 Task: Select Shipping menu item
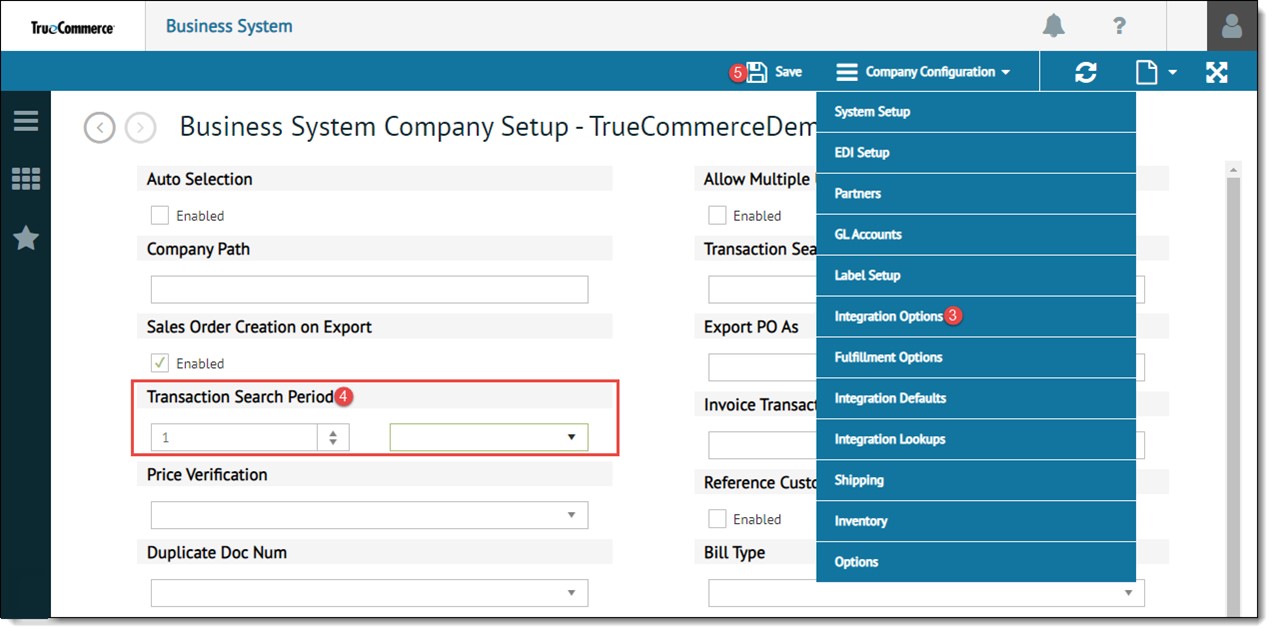pos(976,481)
